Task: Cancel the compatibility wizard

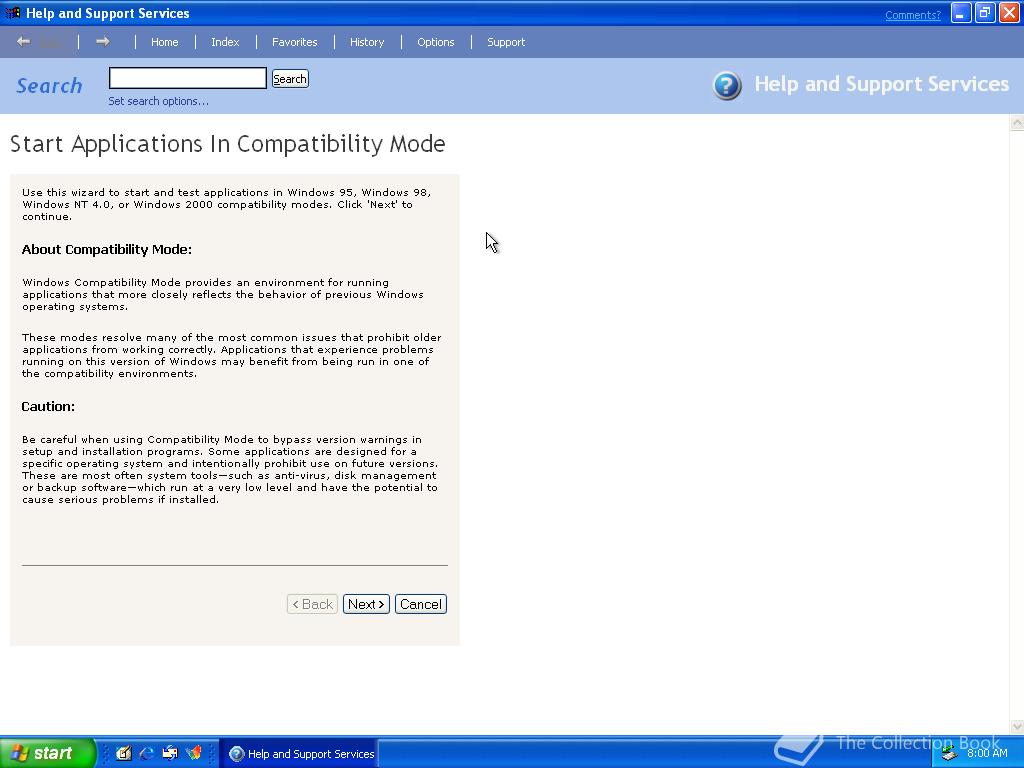Action: point(421,604)
